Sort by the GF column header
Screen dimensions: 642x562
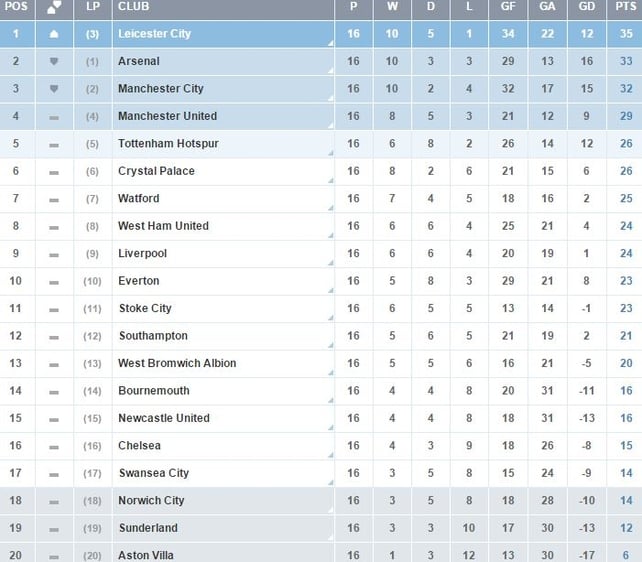pos(508,7)
